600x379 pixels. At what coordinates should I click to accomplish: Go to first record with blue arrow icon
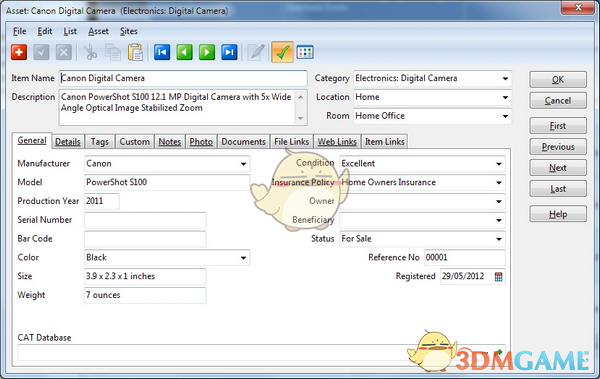(162, 52)
